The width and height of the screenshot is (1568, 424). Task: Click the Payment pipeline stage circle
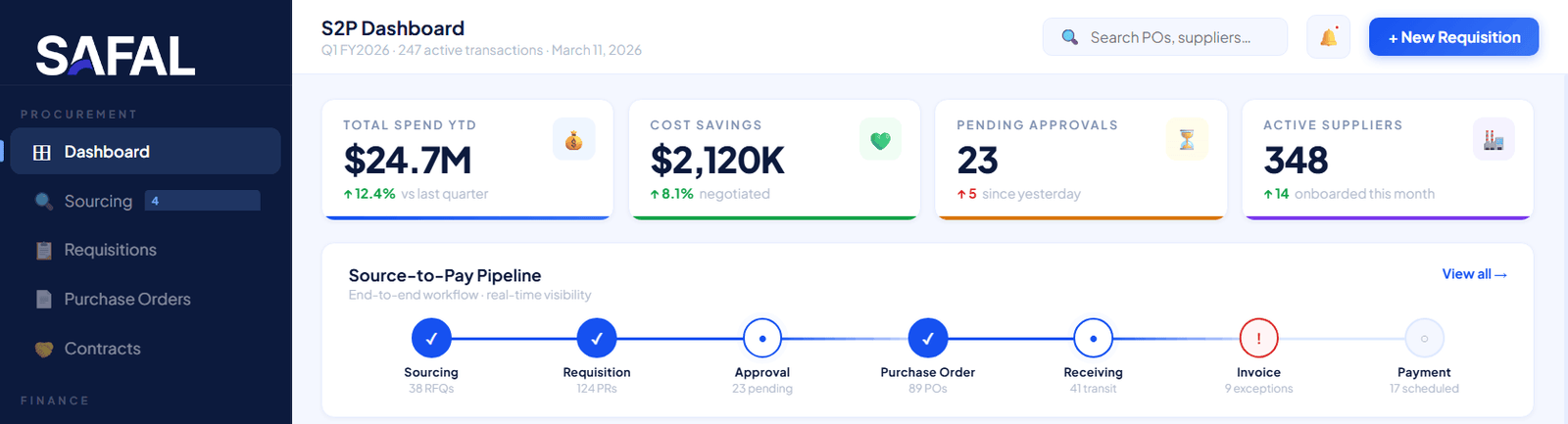point(1424,339)
